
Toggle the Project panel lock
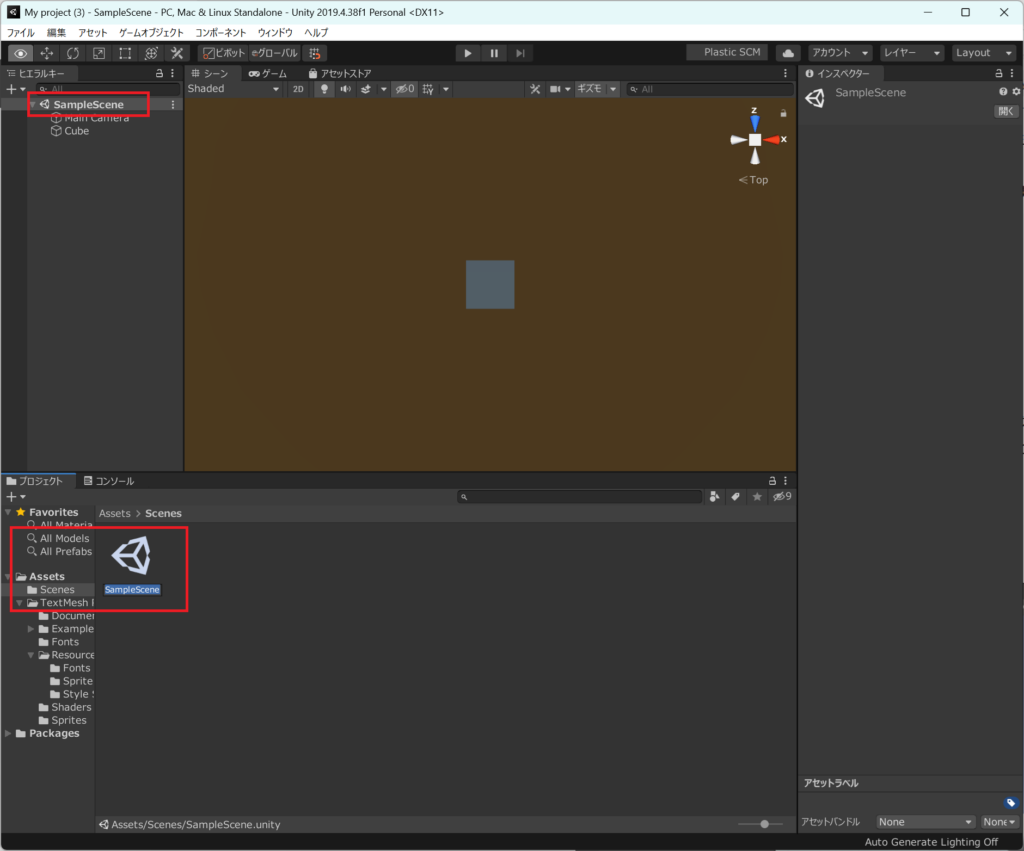coord(773,481)
